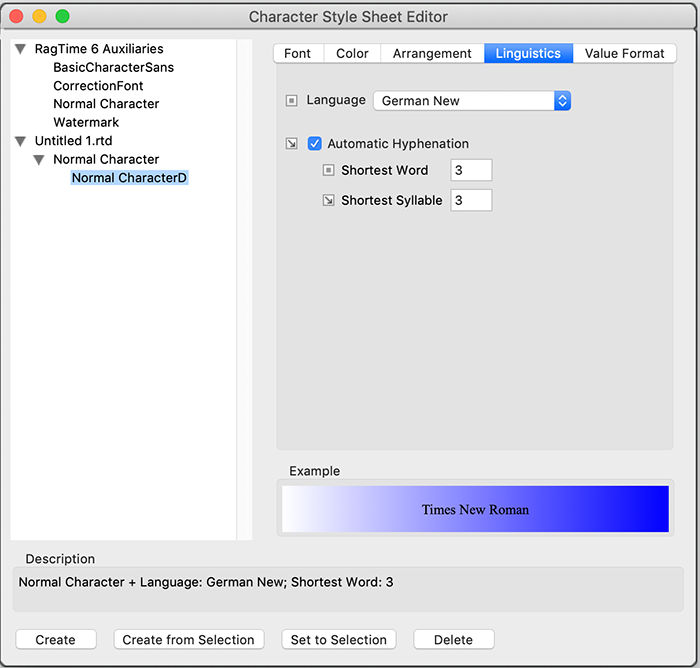The width and height of the screenshot is (700, 668).
Task: Open the Color tab
Action: [x=352, y=54]
